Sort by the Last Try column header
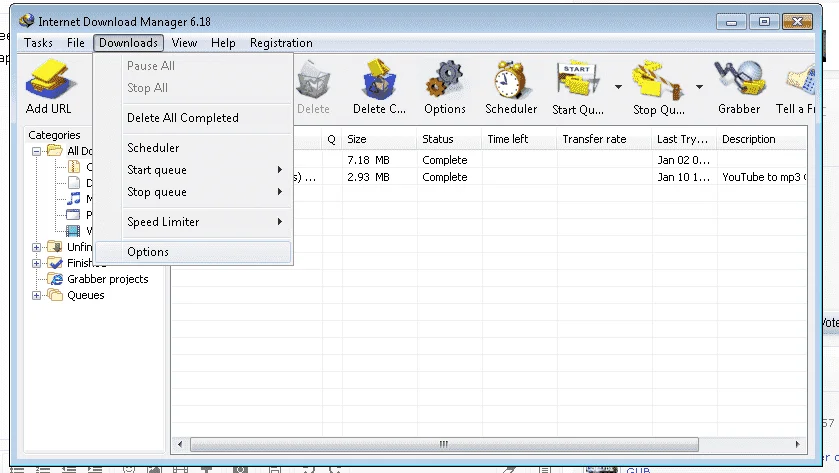This screenshot has height=473, width=839. point(684,139)
